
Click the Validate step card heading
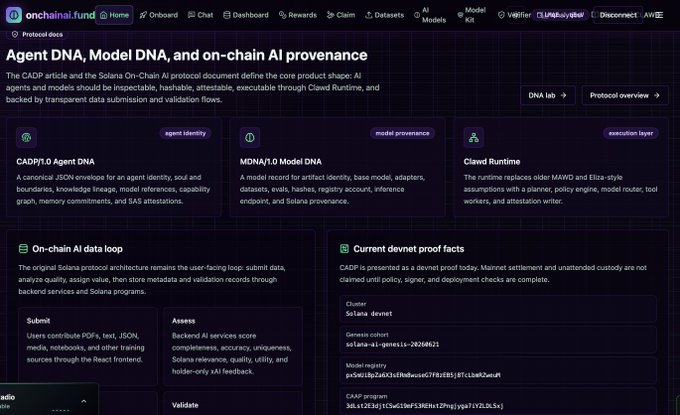(x=185, y=405)
